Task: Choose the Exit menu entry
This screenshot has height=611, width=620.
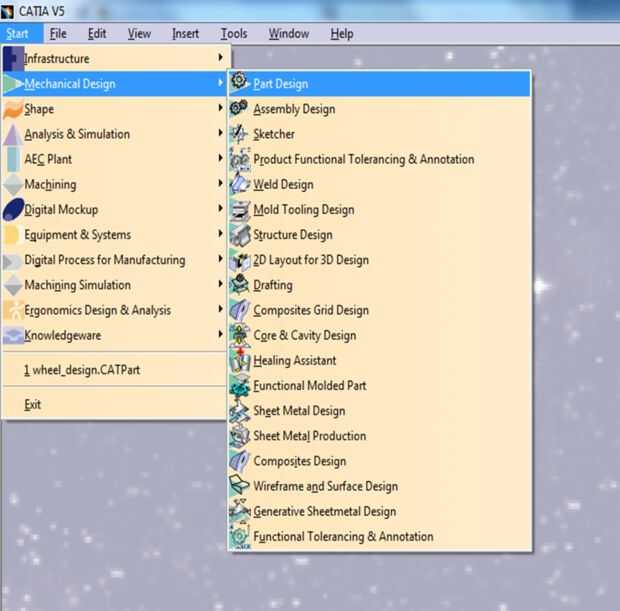Action: coord(115,404)
